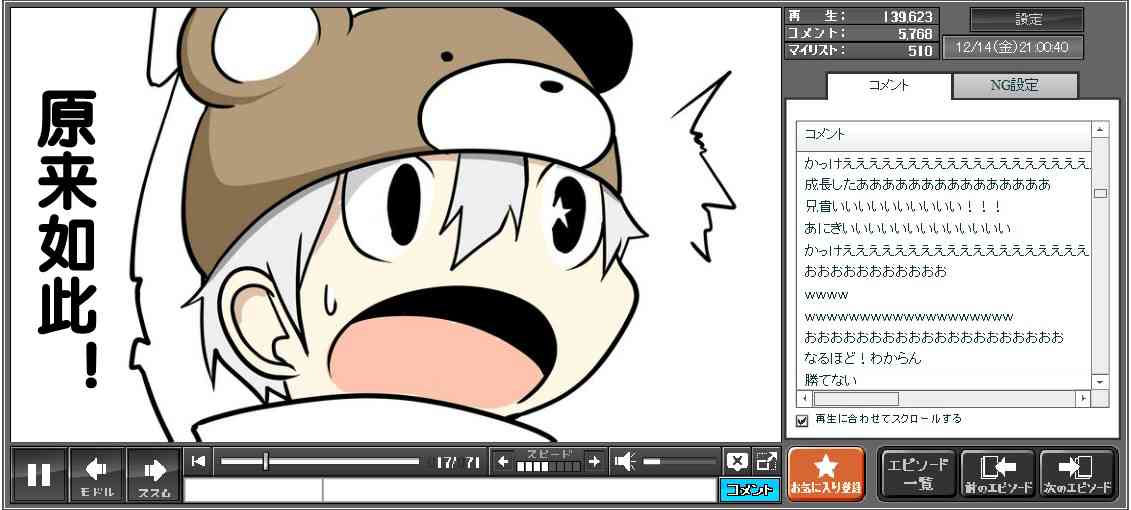The height and width of the screenshot is (510, 1131).
Task: Pause the video playback
Action: coord(39,474)
